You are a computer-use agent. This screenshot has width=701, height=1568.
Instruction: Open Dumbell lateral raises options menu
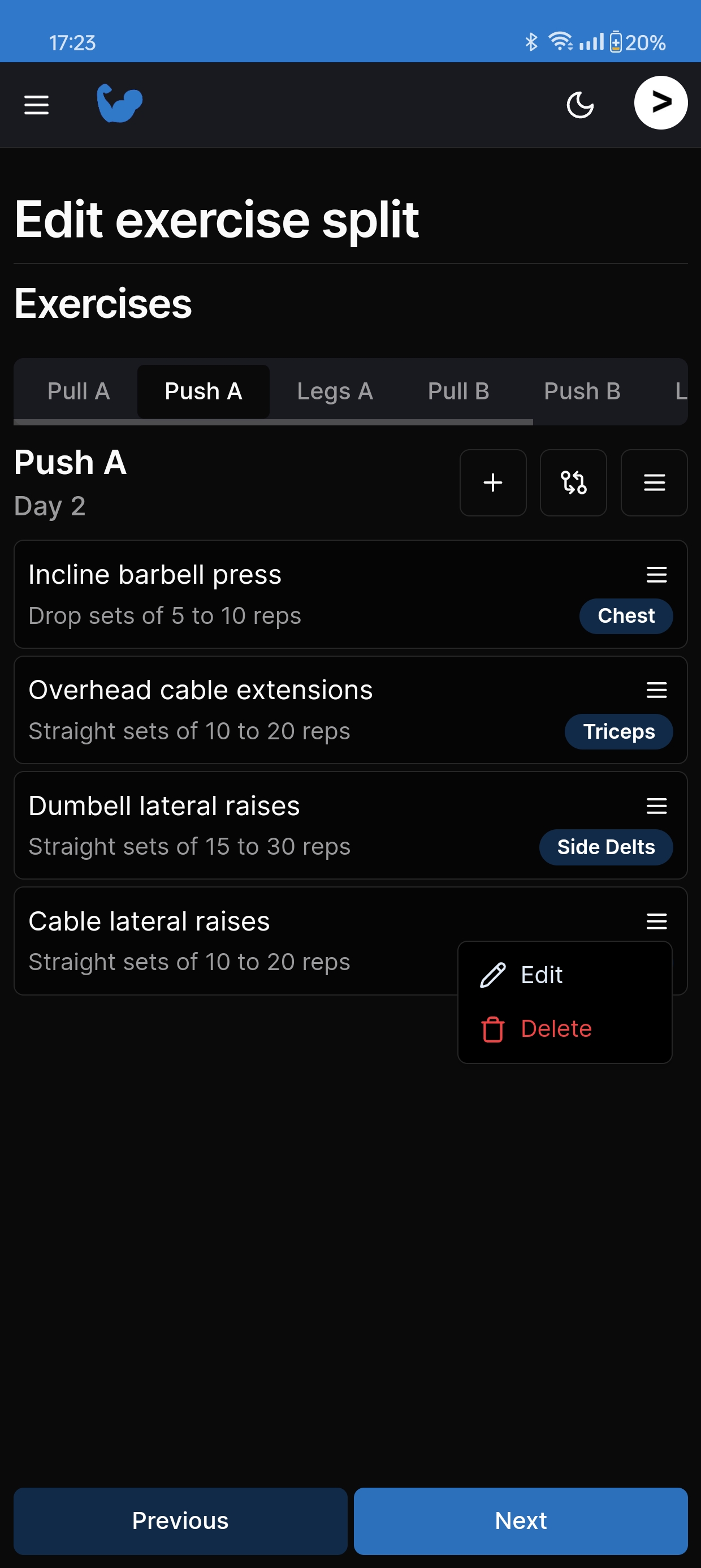pos(656,806)
